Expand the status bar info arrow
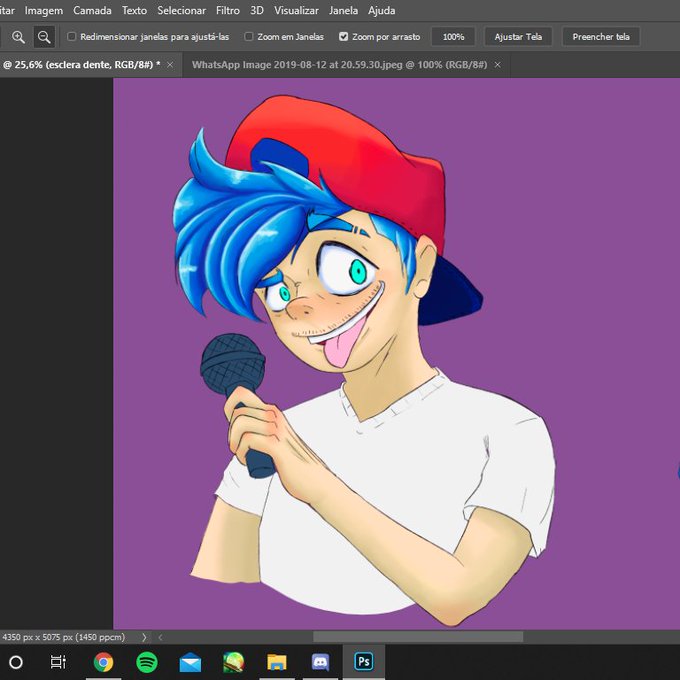 [x=144, y=637]
